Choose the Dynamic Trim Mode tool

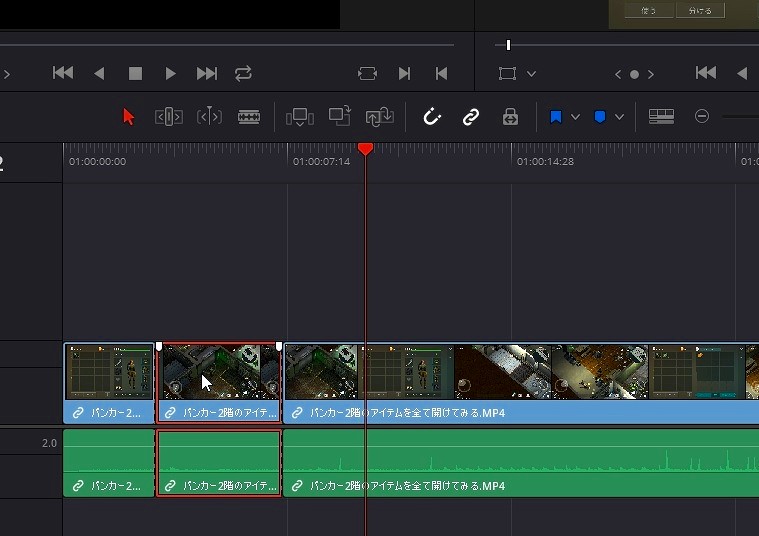click(209, 117)
